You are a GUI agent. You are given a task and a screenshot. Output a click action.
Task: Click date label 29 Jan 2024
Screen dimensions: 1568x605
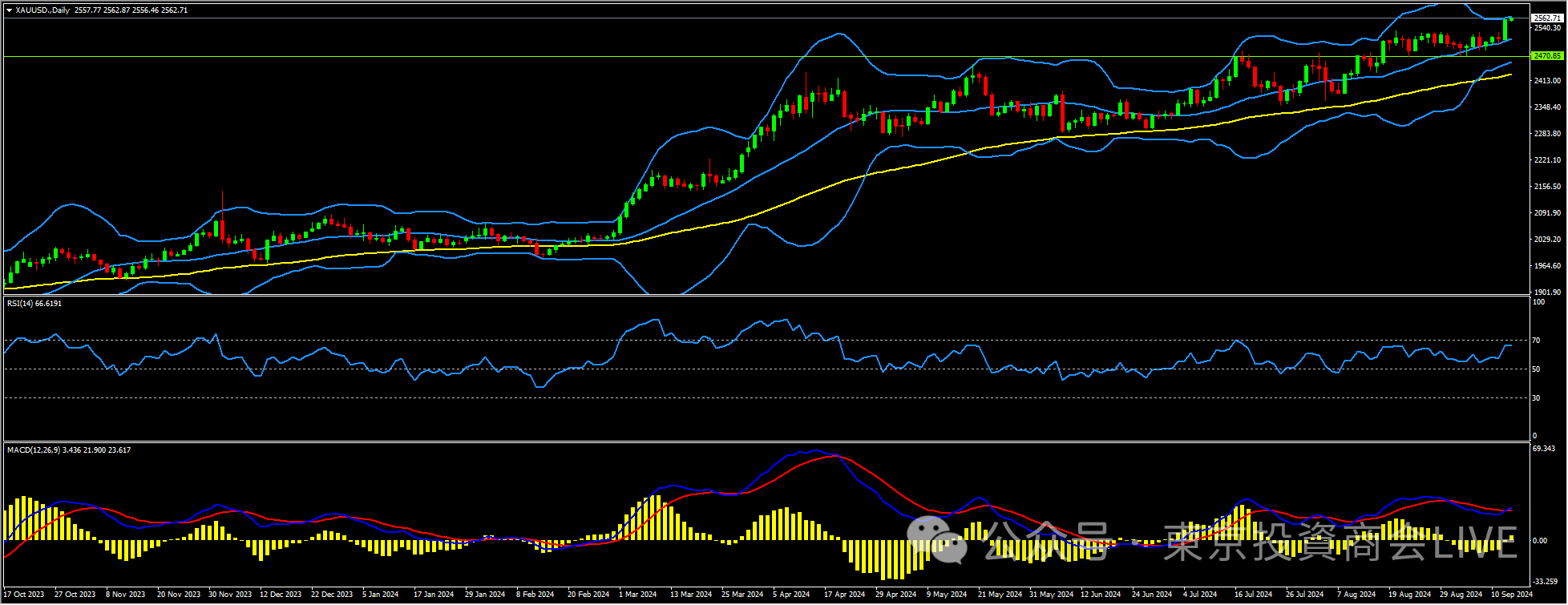[x=485, y=595]
